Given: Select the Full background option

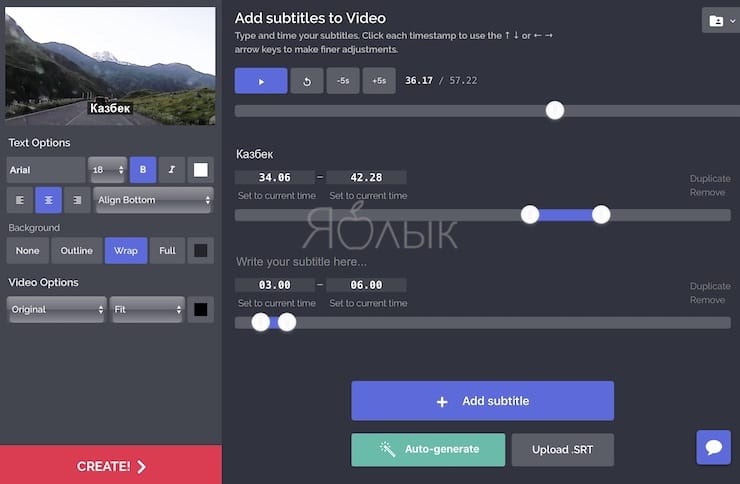Looking at the screenshot, I should (167, 250).
